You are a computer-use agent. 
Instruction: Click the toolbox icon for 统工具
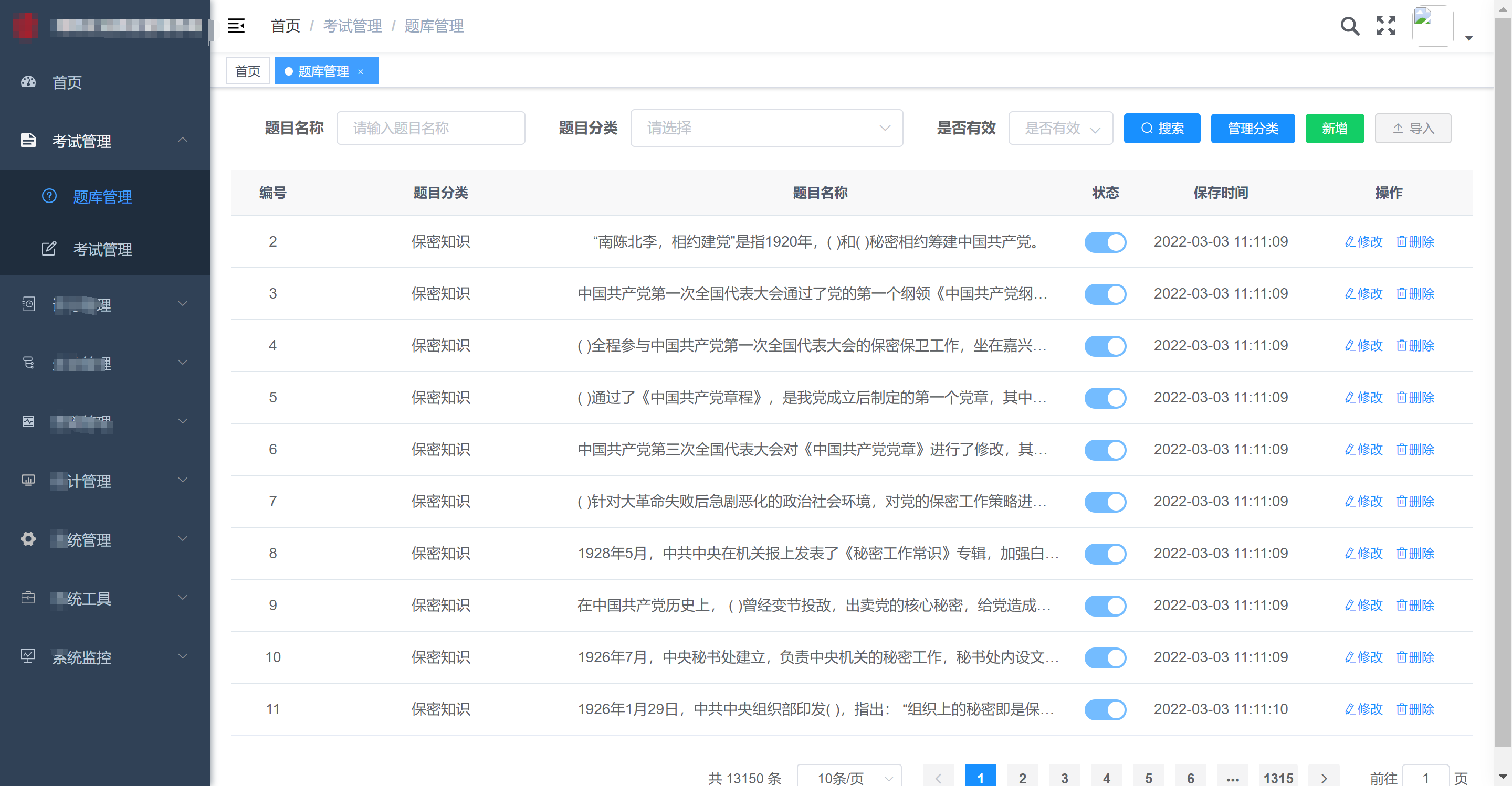click(x=28, y=598)
